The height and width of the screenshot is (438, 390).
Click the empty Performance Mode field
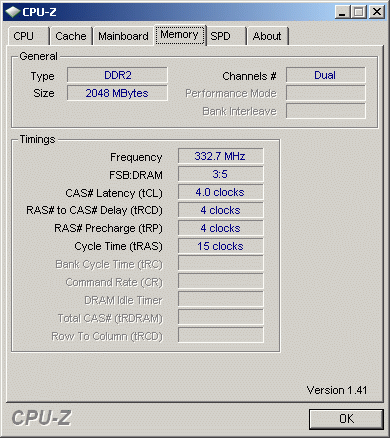[x=326, y=93]
